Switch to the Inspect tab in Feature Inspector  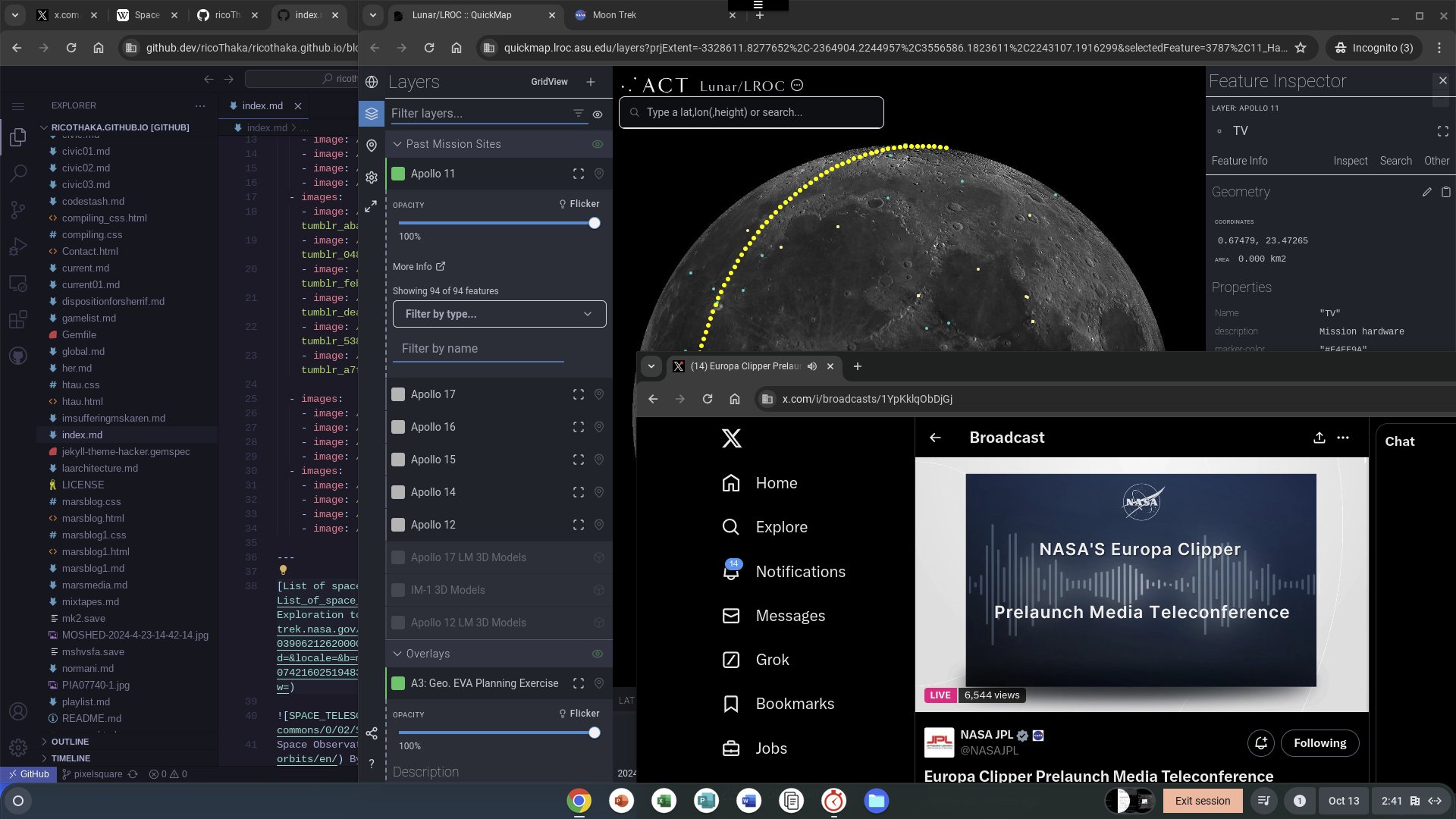(x=1350, y=161)
